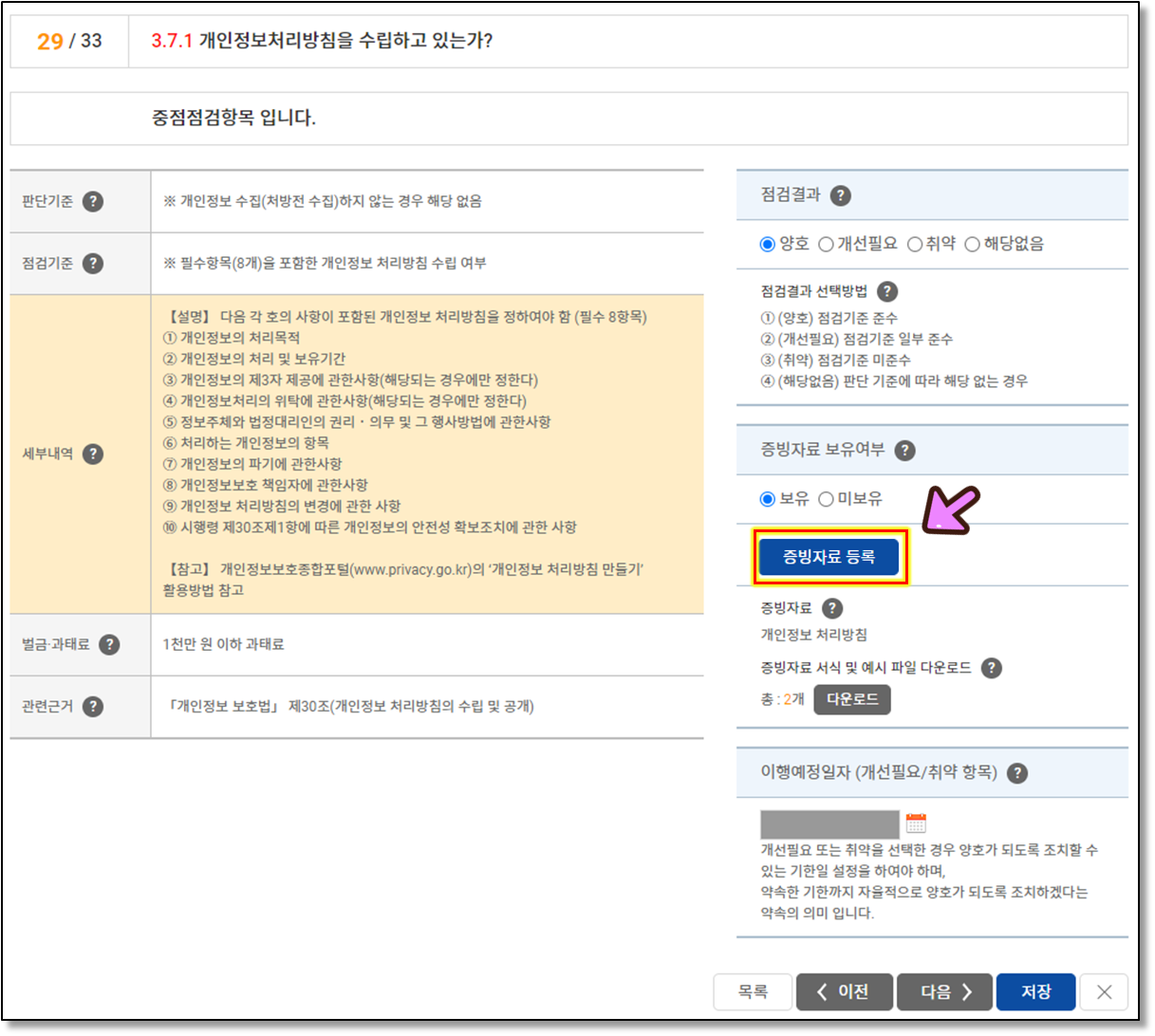Select the 양호 radio button
The width and height of the screenshot is (1155, 1036).
768,245
